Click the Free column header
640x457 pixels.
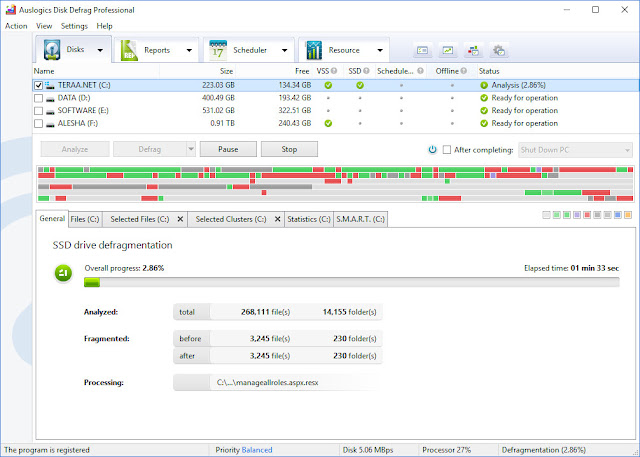pos(274,71)
